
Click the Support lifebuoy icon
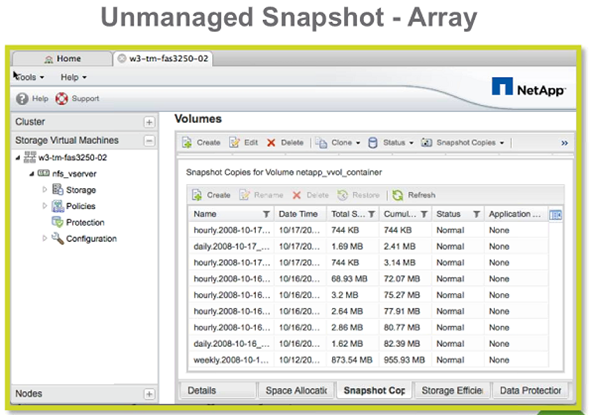coord(62,99)
